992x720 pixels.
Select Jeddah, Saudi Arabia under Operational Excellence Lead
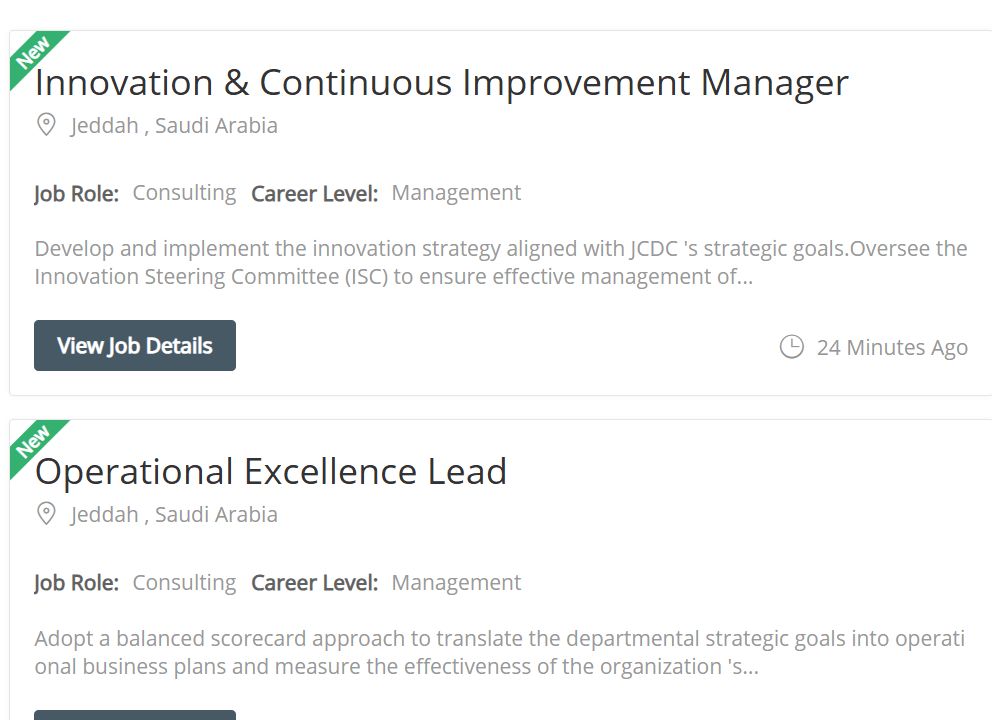click(174, 515)
